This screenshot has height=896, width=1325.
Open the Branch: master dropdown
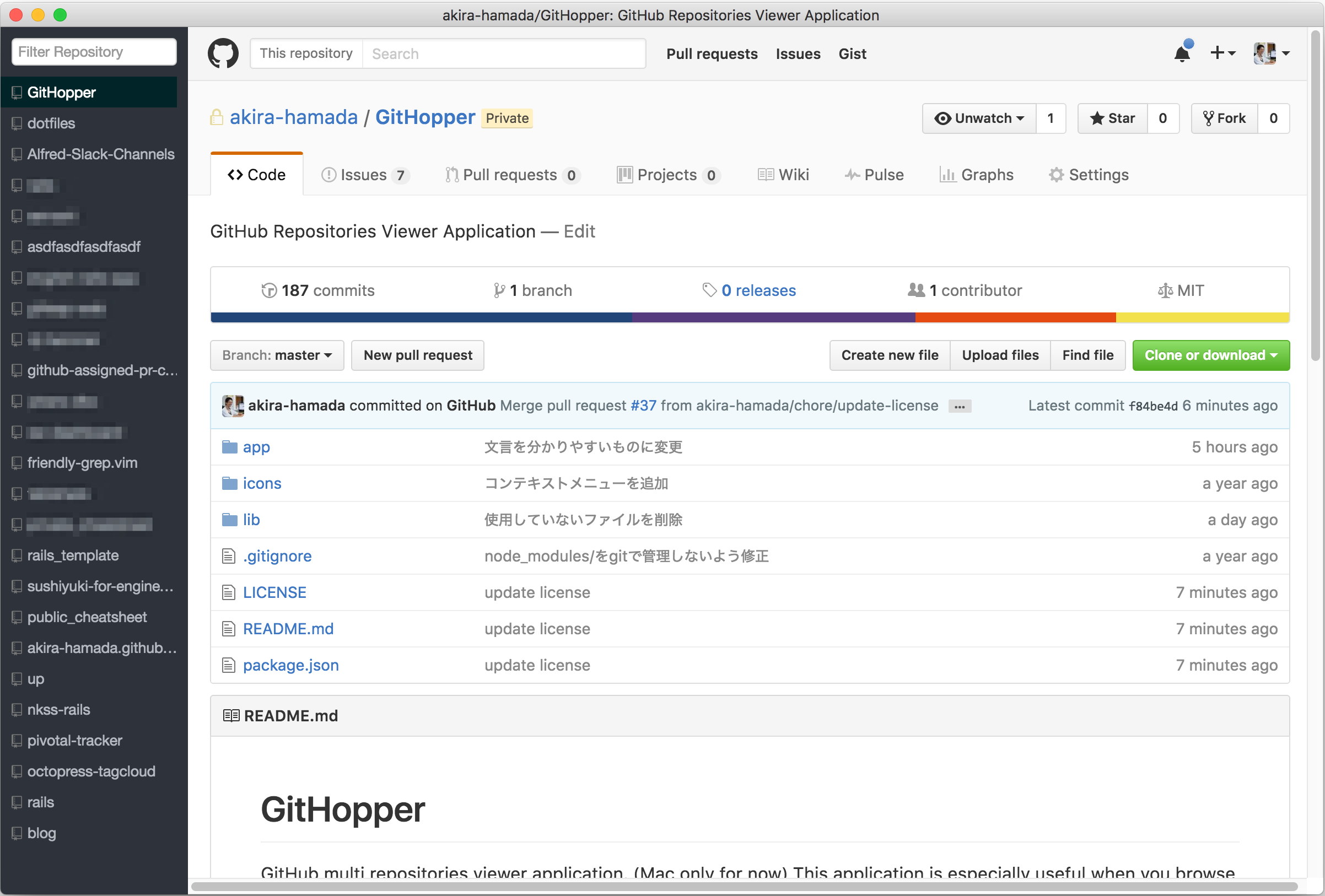[x=277, y=355]
